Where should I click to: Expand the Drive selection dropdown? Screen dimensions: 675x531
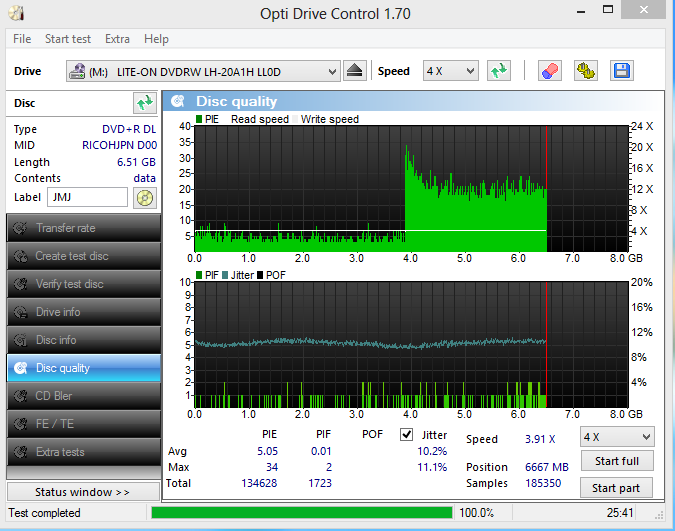pos(332,71)
